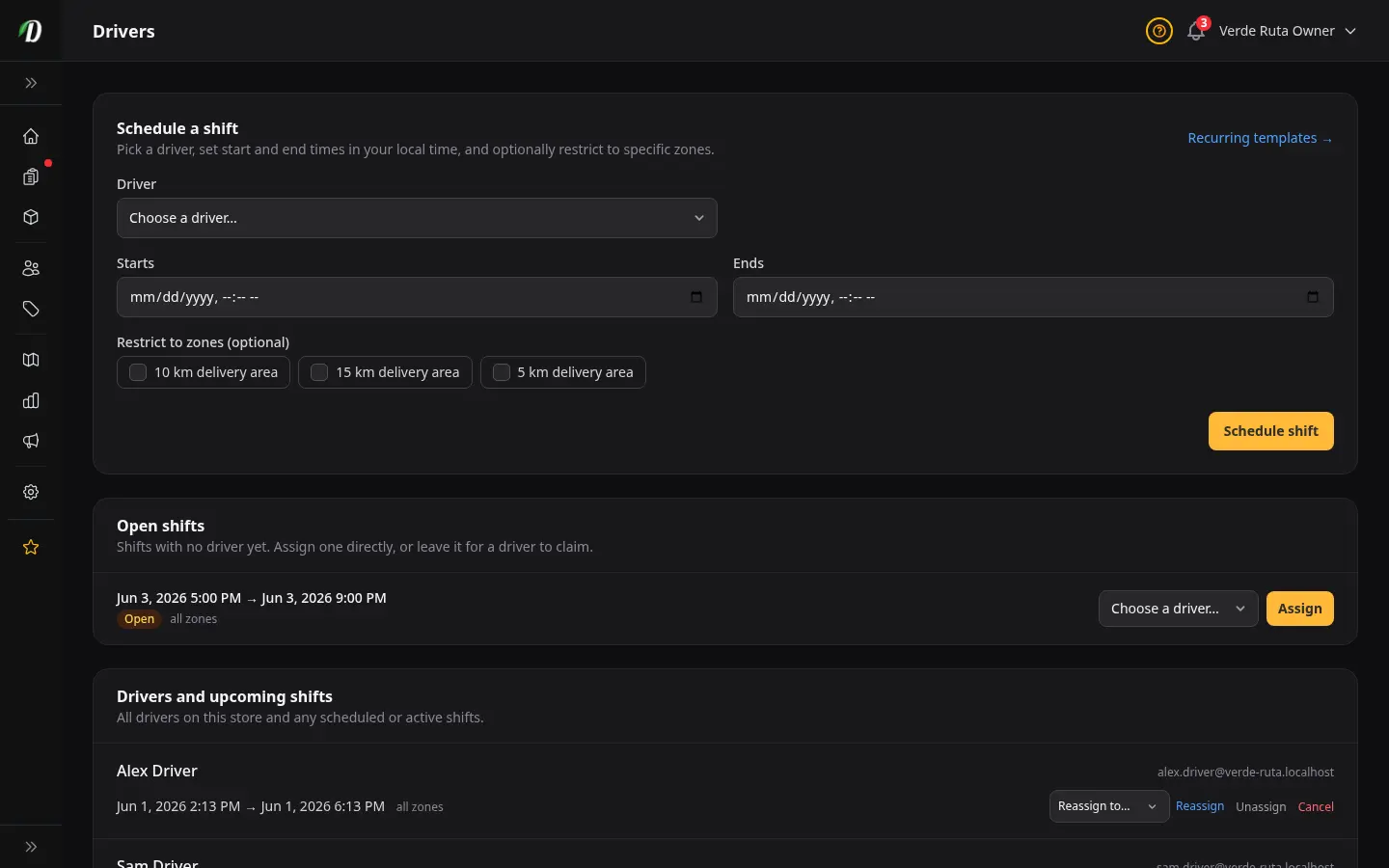This screenshot has height=868, width=1389.
Task: Check the 15 km delivery area box
Action: pos(319,372)
